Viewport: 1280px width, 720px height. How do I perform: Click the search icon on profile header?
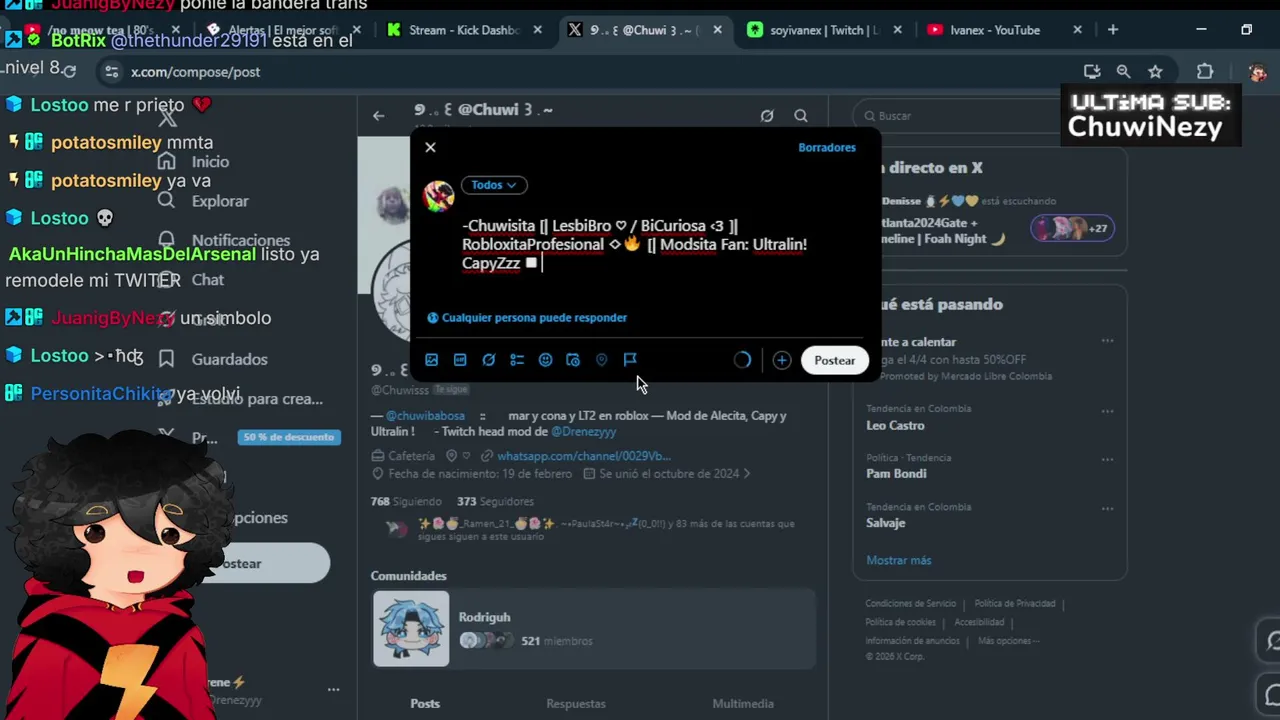[801, 116]
